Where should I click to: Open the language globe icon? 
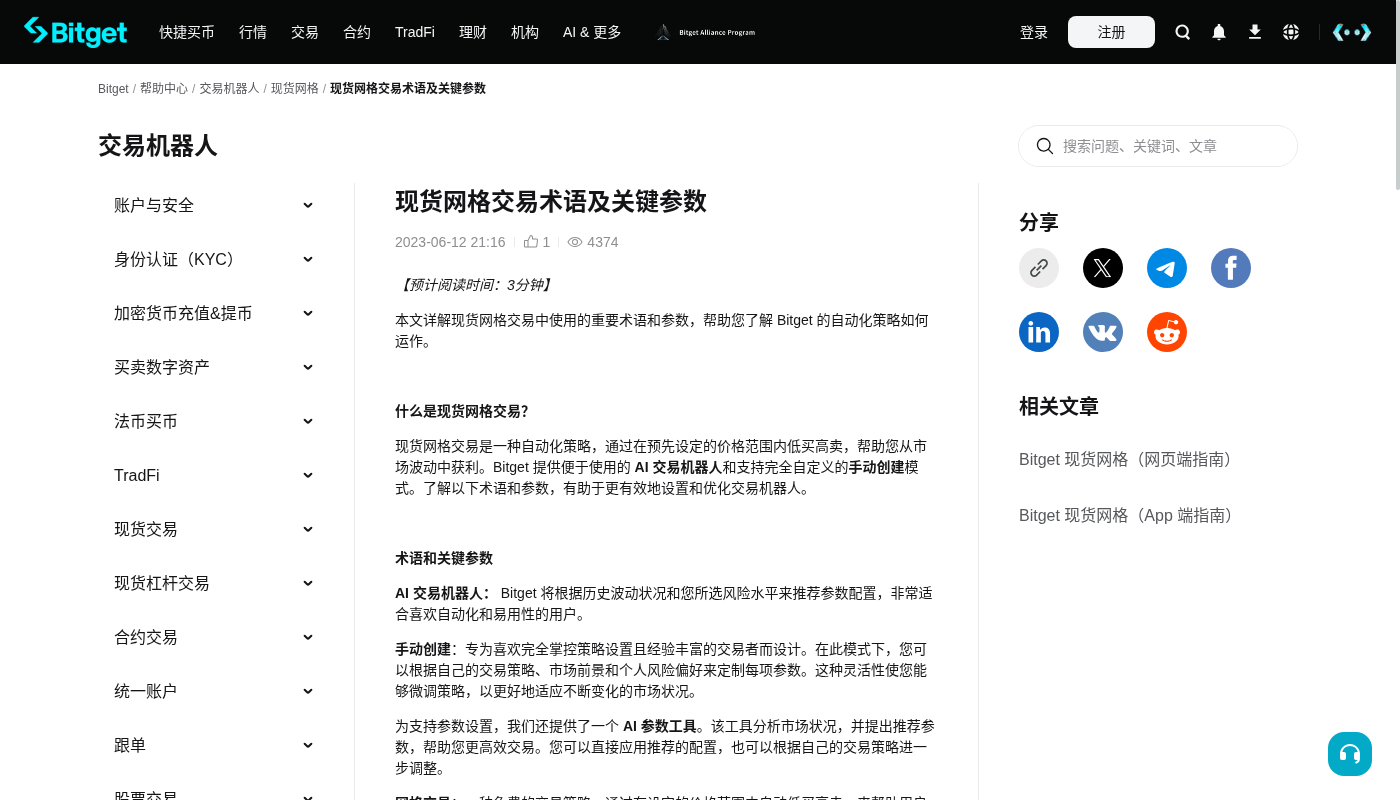[x=1291, y=32]
